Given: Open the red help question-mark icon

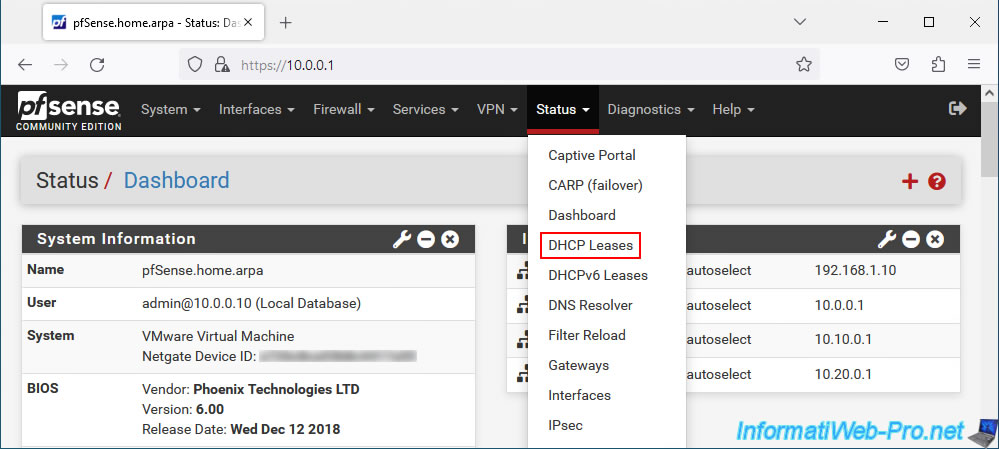Looking at the screenshot, I should (937, 182).
